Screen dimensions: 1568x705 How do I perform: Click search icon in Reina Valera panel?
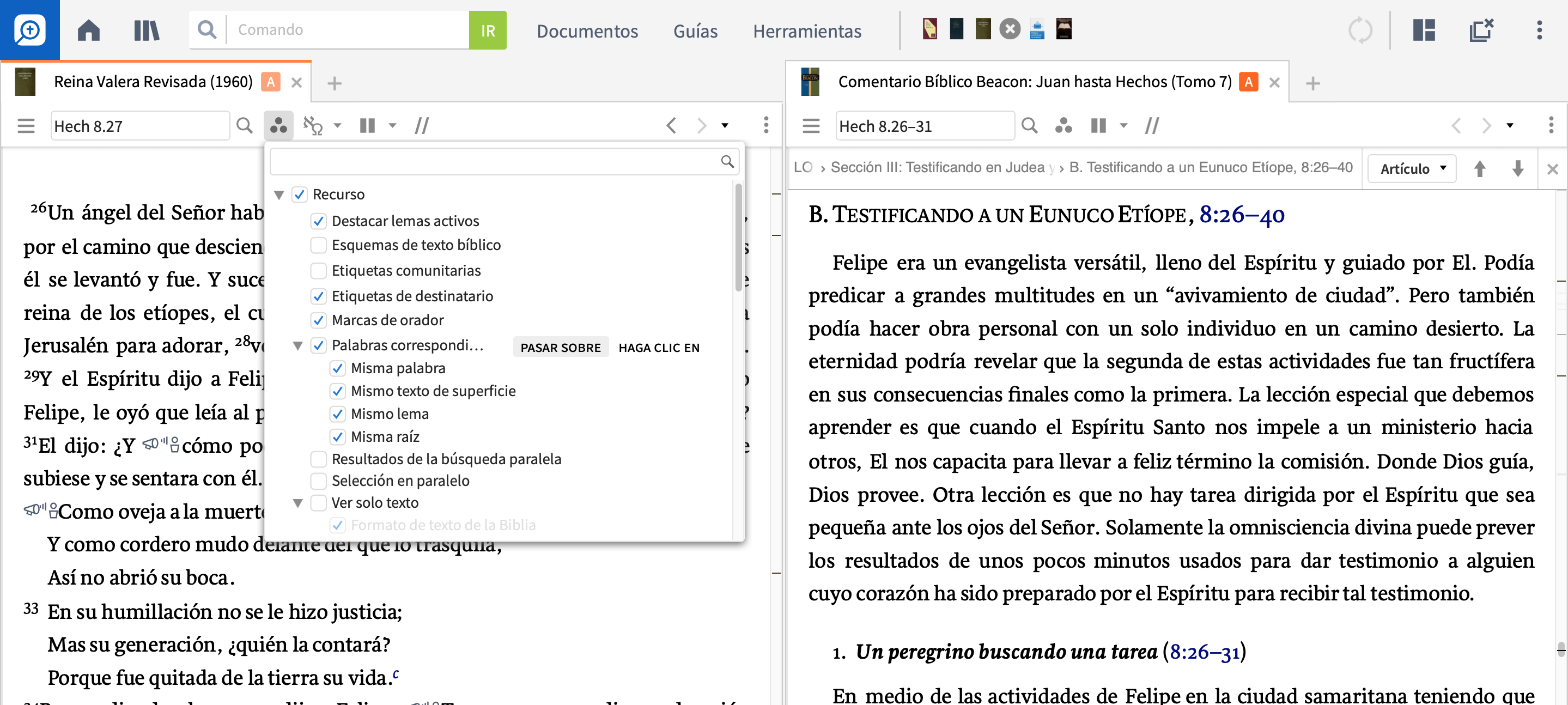pos(244,126)
